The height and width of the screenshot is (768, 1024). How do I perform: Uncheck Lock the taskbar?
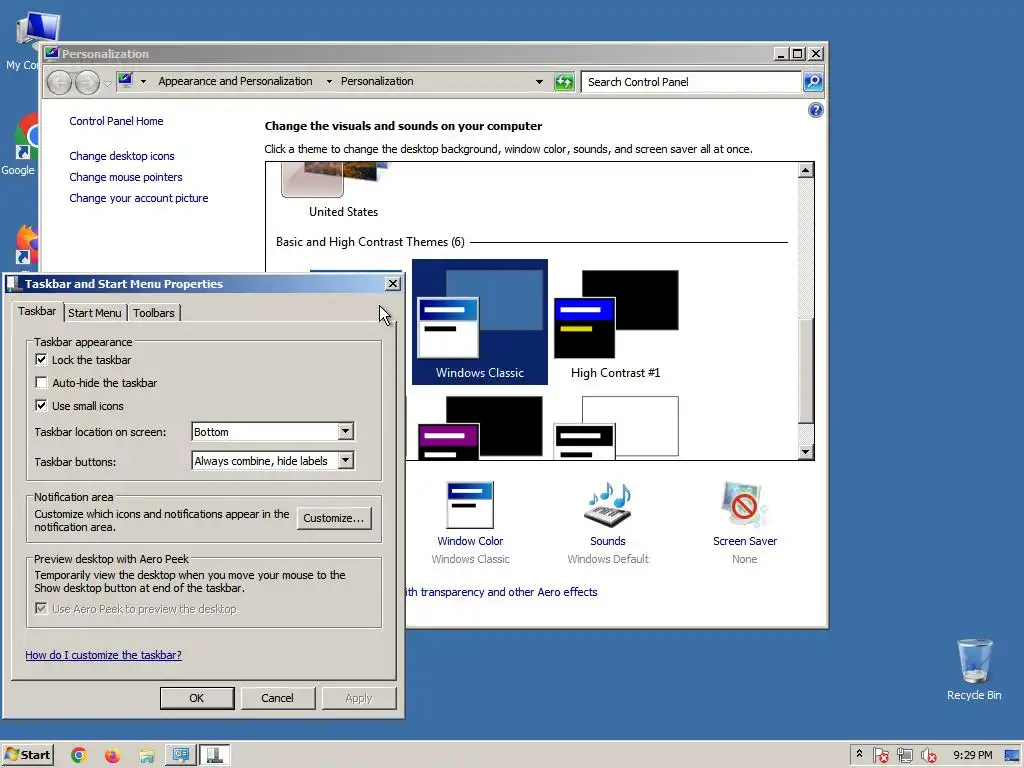coord(41,360)
